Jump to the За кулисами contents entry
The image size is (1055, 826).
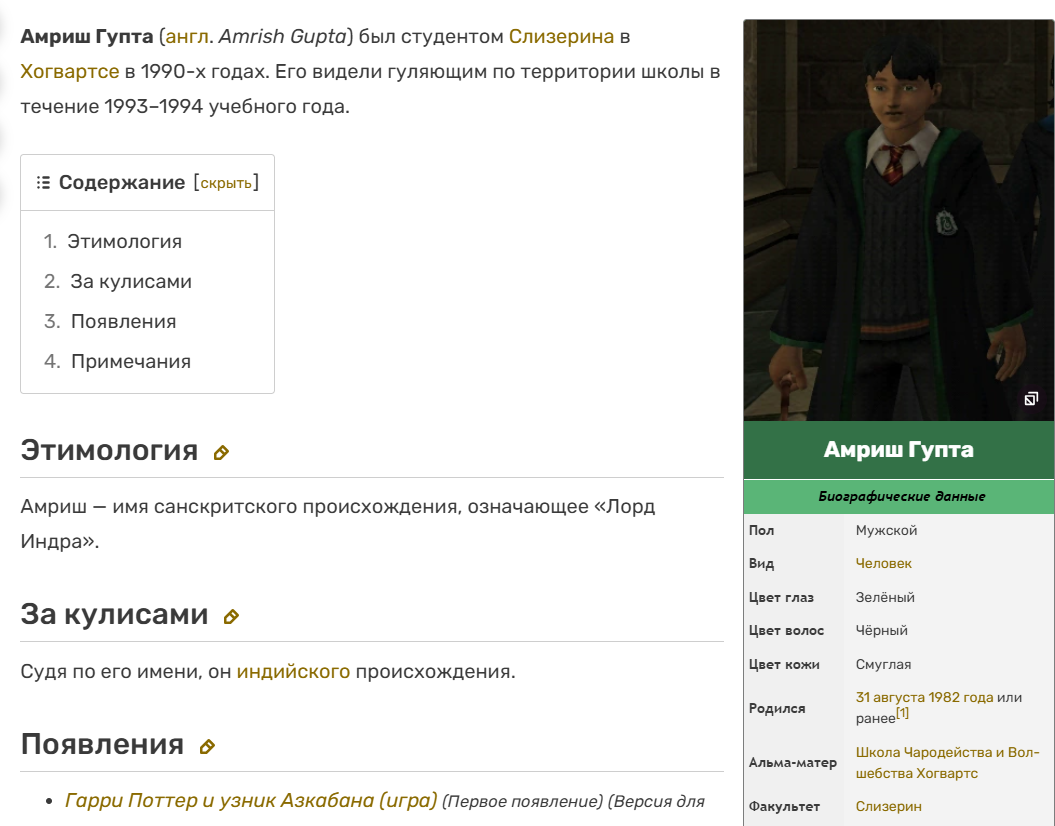(131, 281)
